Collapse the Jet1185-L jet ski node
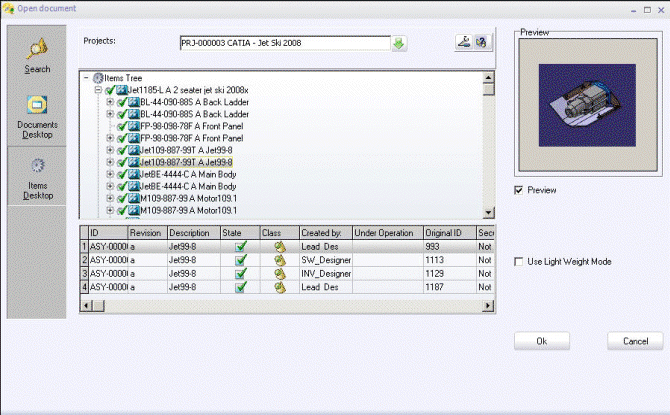This screenshot has width=670, height=415. pyautogui.click(x=98, y=90)
